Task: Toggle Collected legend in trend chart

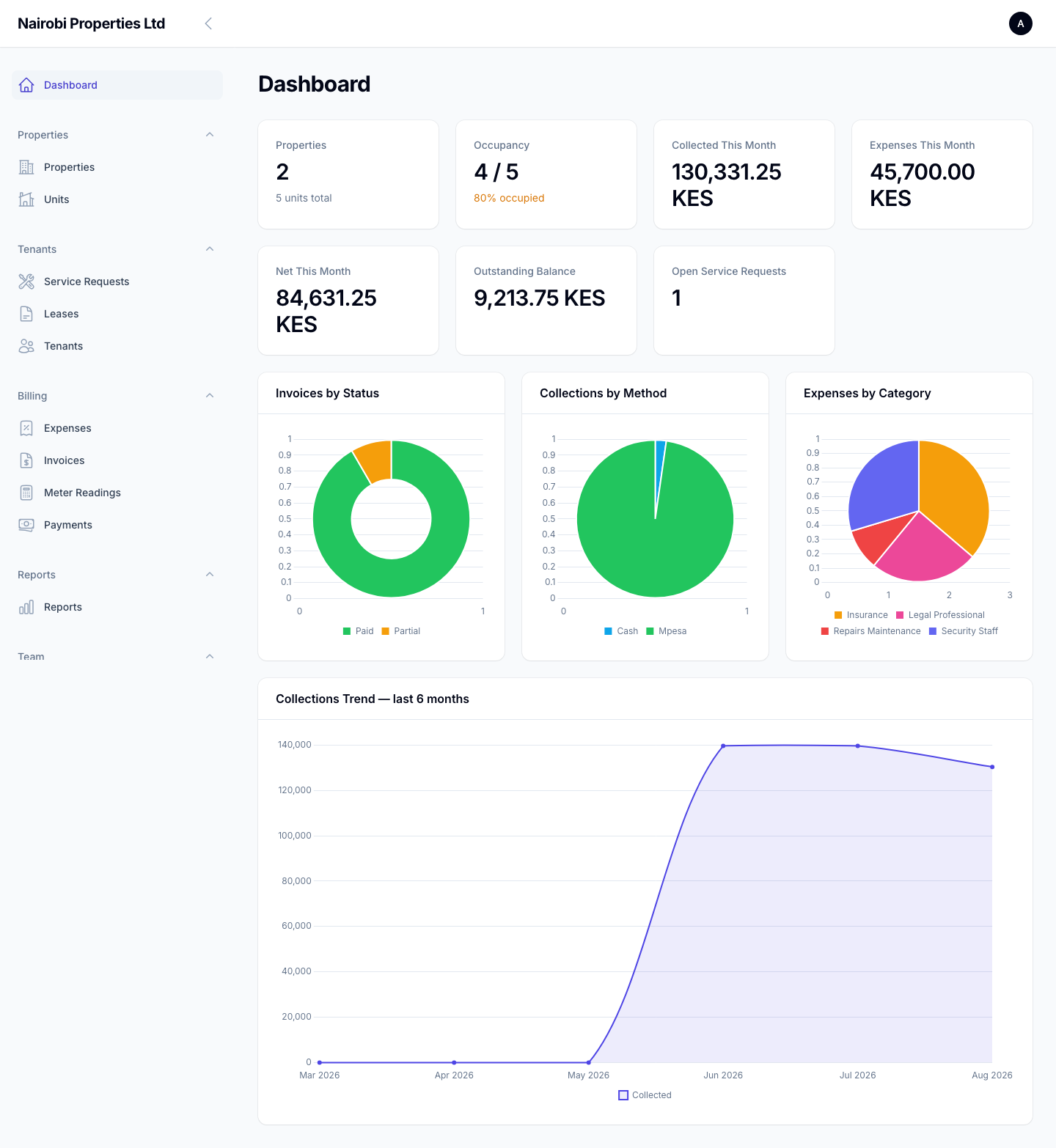Action: (645, 1095)
